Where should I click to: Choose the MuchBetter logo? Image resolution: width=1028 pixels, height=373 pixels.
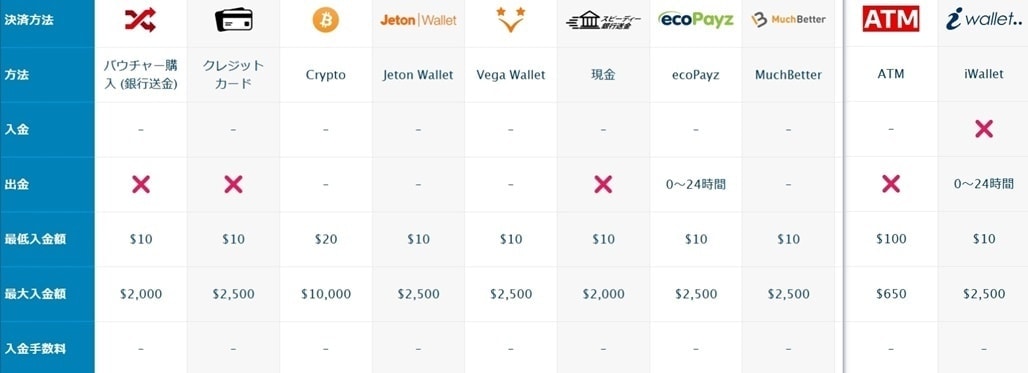[789, 20]
